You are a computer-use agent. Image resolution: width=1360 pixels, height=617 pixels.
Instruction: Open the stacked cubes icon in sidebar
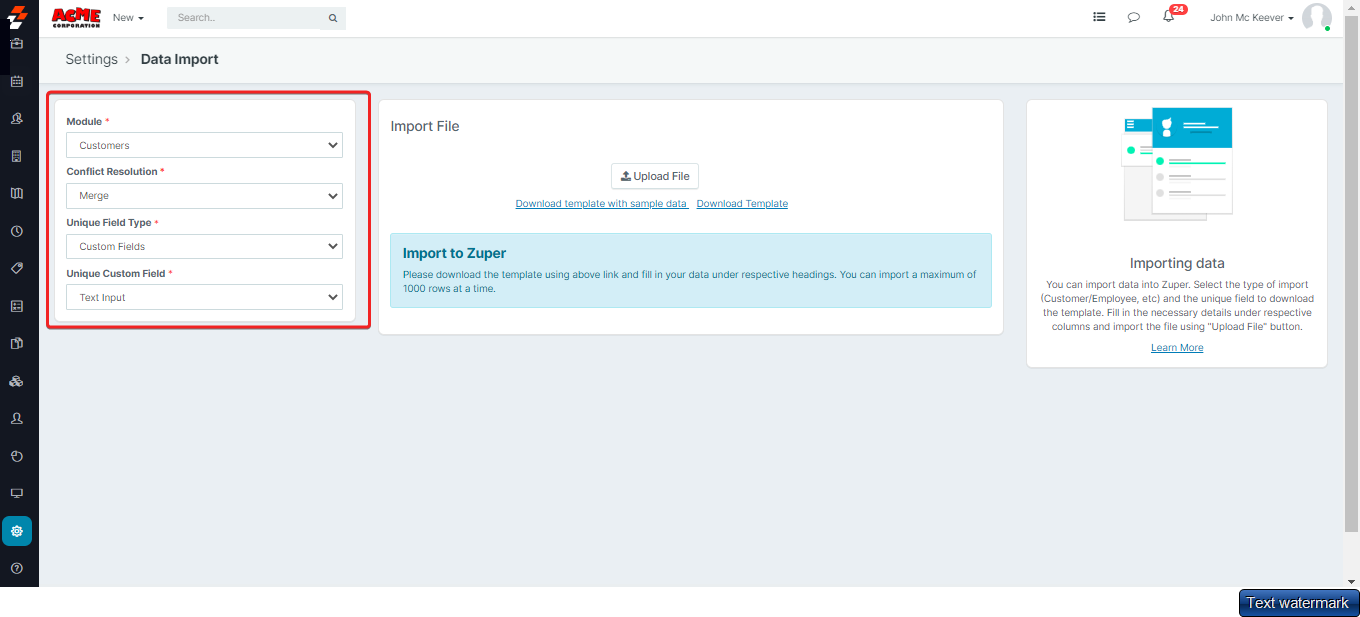click(17, 381)
